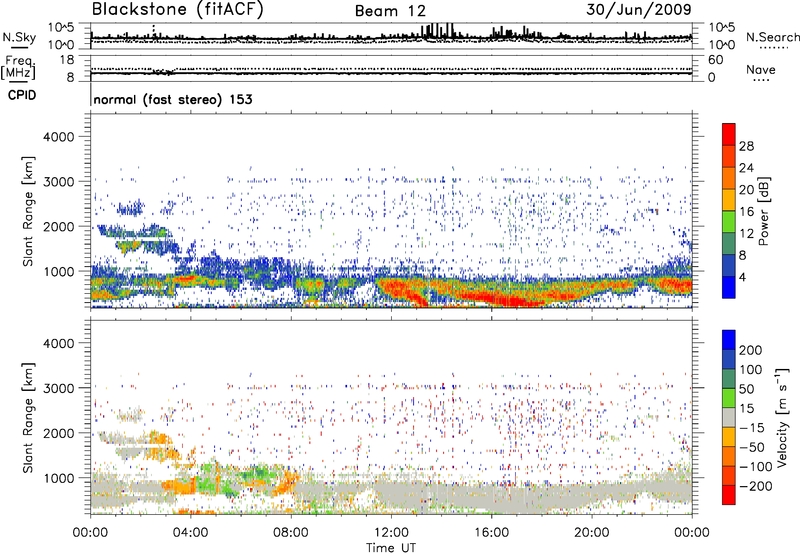Click the 'Beam 12' label
800x554 pixels.
[x=390, y=11]
